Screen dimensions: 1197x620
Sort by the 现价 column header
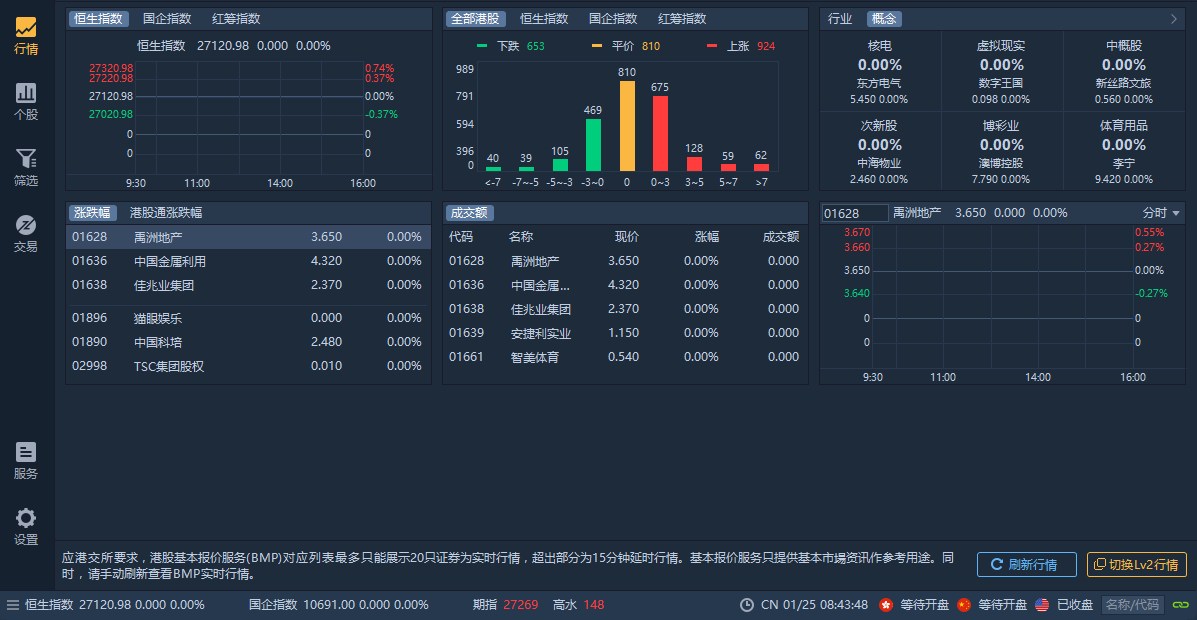[x=627, y=237]
